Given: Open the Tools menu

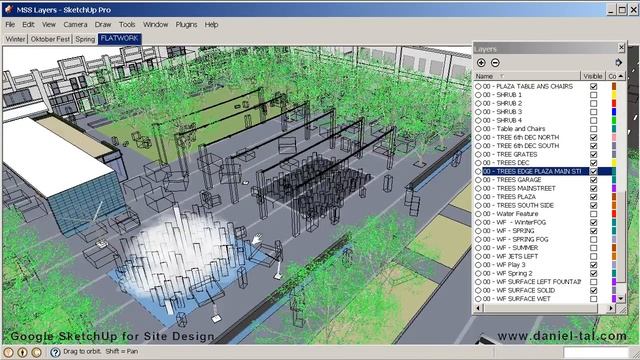Looking at the screenshot, I should (x=127, y=24).
